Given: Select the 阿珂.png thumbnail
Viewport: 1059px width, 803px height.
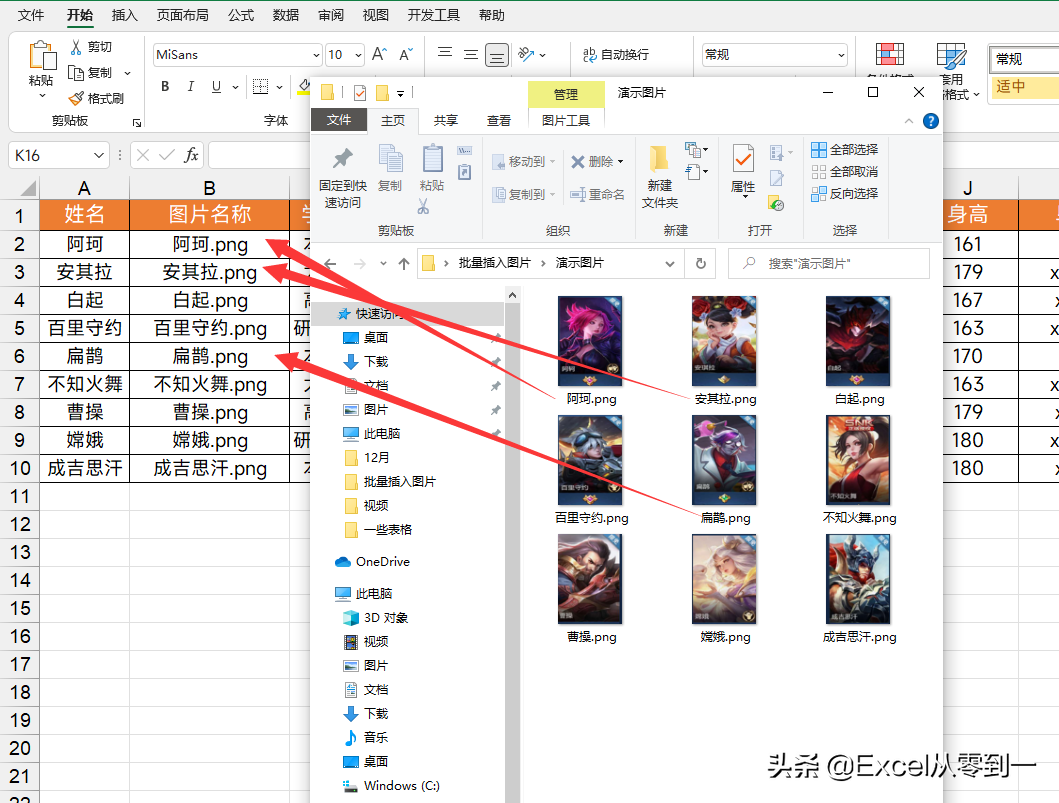Looking at the screenshot, I should tap(590, 340).
